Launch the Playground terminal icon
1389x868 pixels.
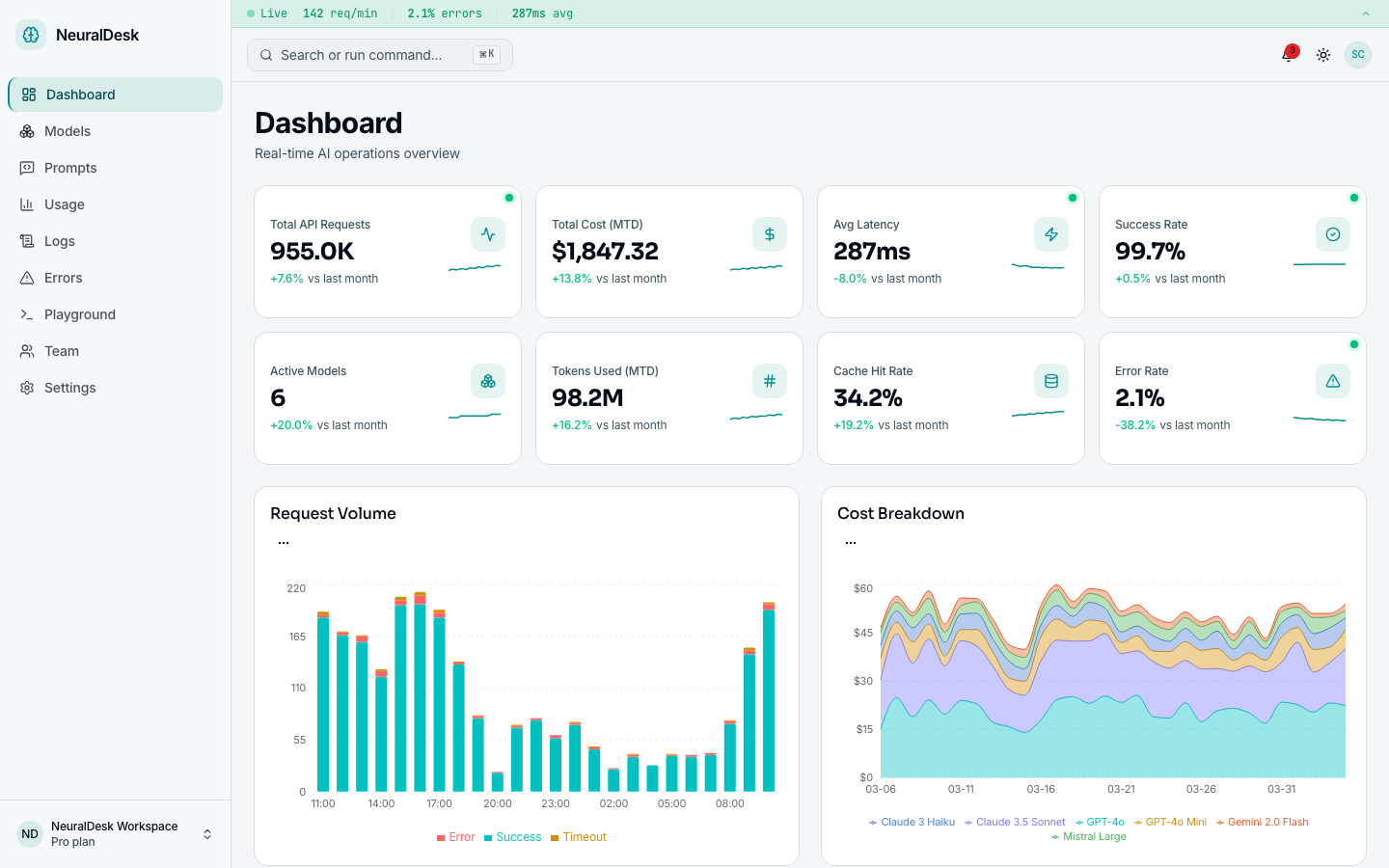click(28, 314)
